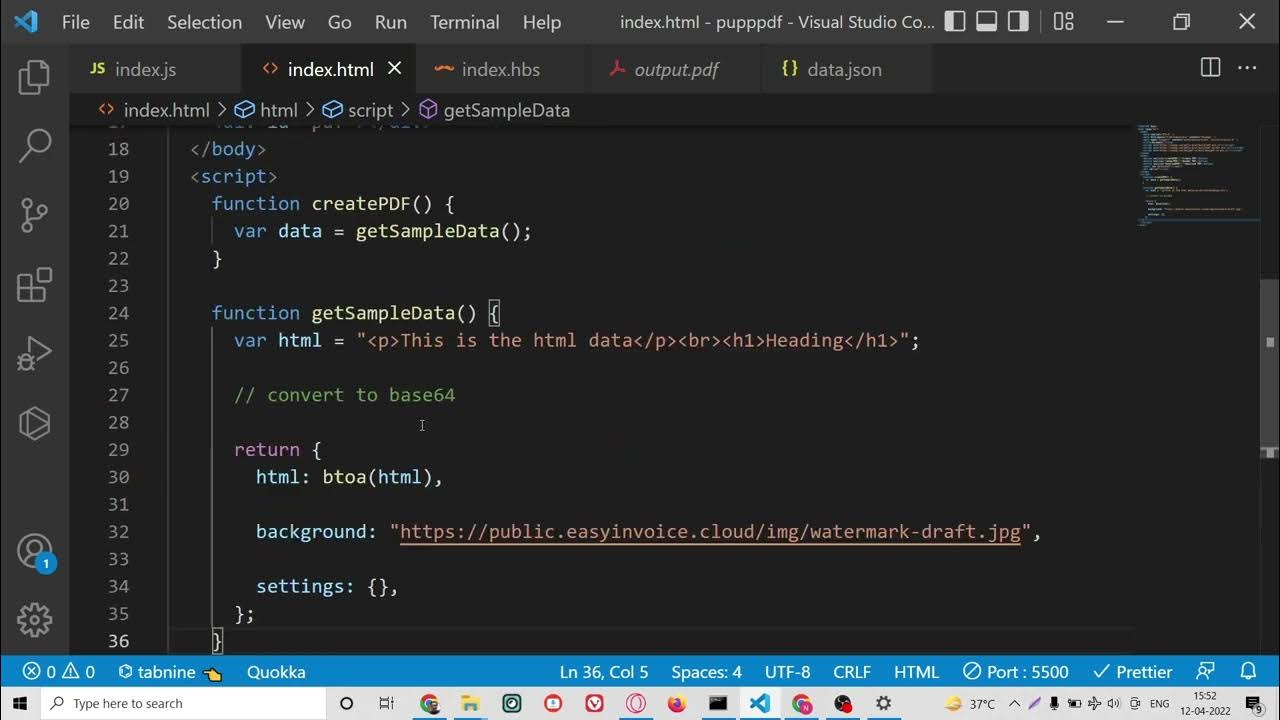Toggle the secondary side bar layout button
The image size is (1280, 720).
pyautogui.click(x=1018, y=21)
